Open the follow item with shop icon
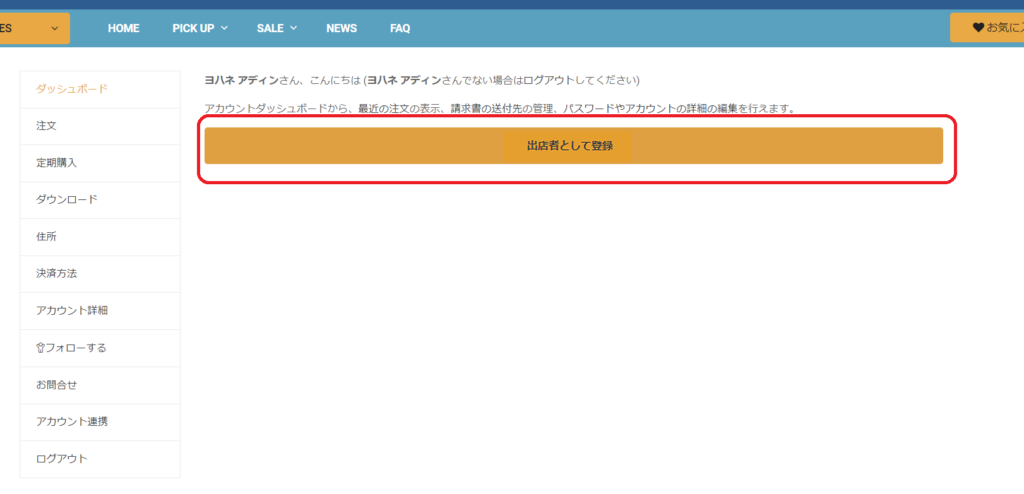Screen dimensions: 1024x494 71,348
